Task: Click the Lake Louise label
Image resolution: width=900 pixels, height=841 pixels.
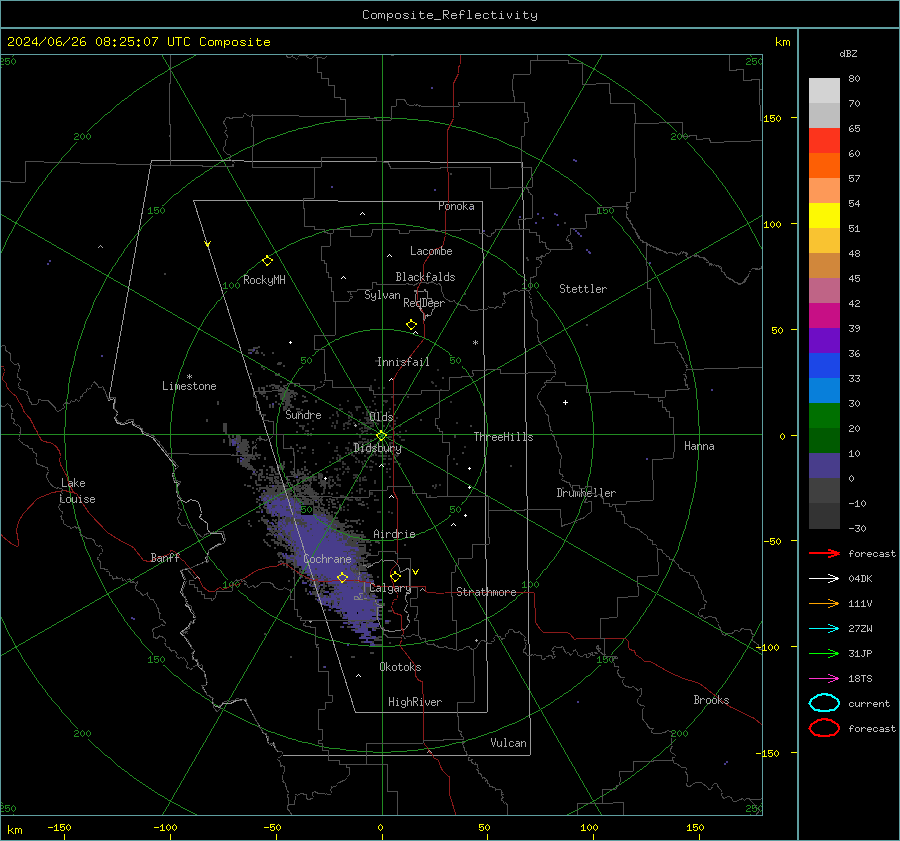Action: (x=77, y=491)
